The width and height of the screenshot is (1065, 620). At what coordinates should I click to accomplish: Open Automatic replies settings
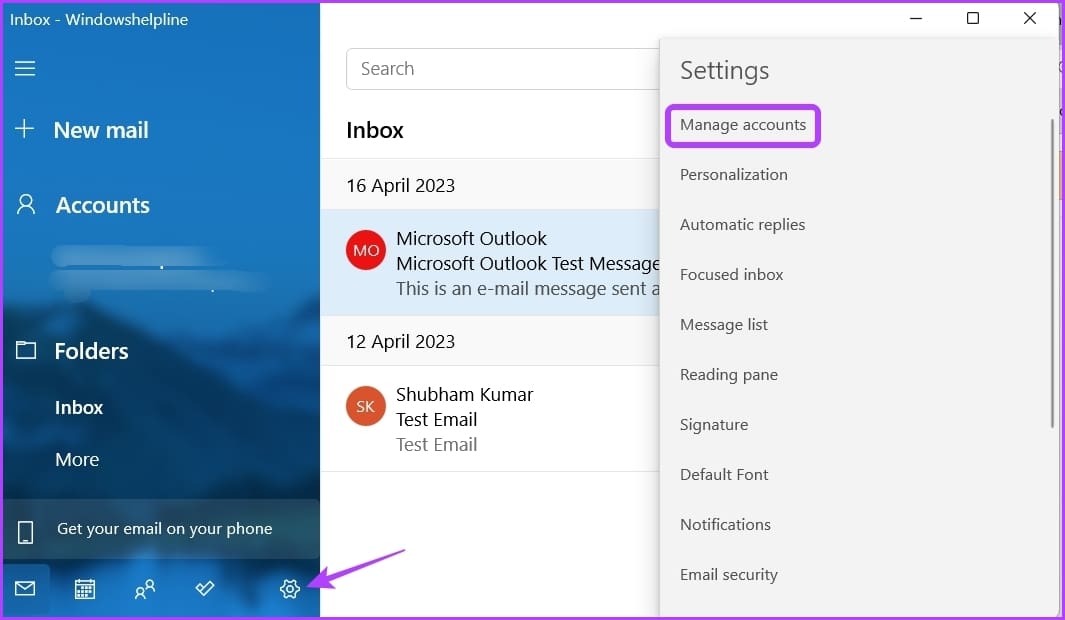(742, 225)
